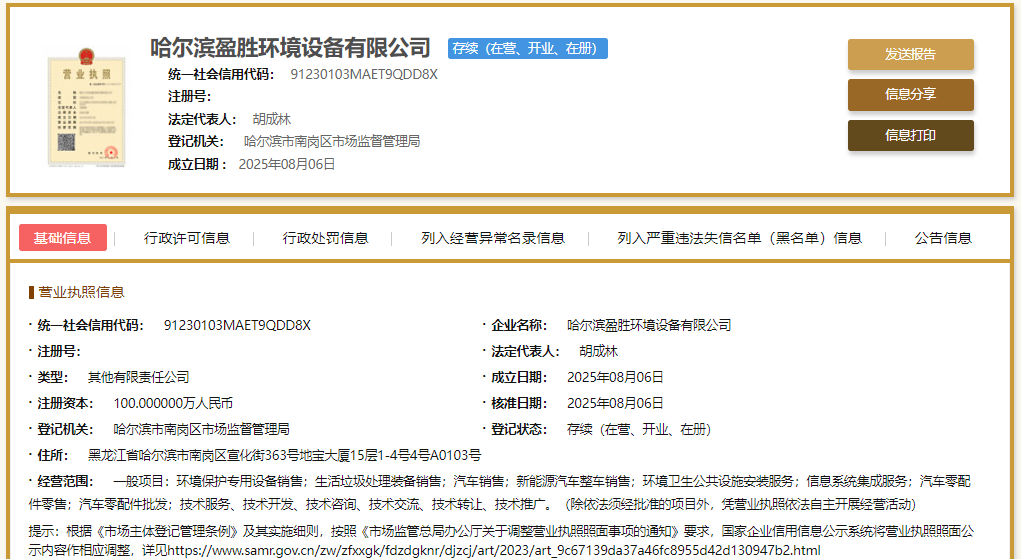Click the blue 存续 status badge
Image resolution: width=1021 pixels, height=559 pixels.
(527, 48)
